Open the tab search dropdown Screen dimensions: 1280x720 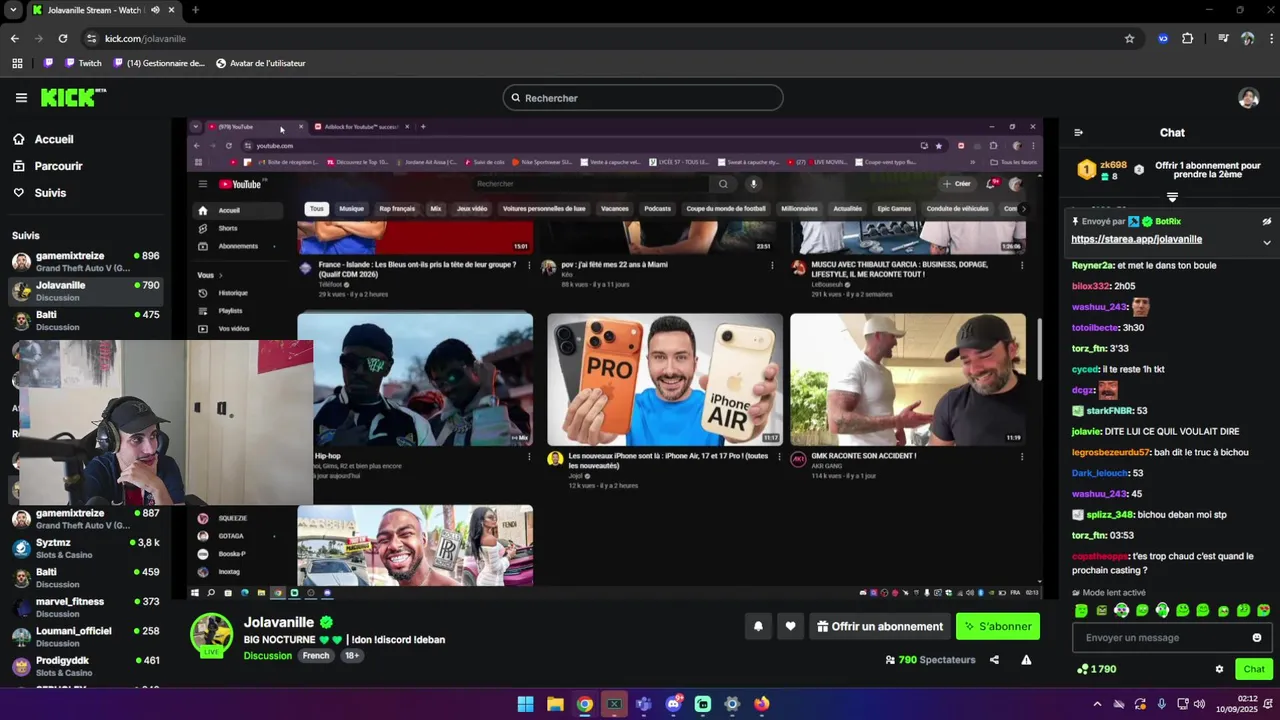tap(13, 10)
